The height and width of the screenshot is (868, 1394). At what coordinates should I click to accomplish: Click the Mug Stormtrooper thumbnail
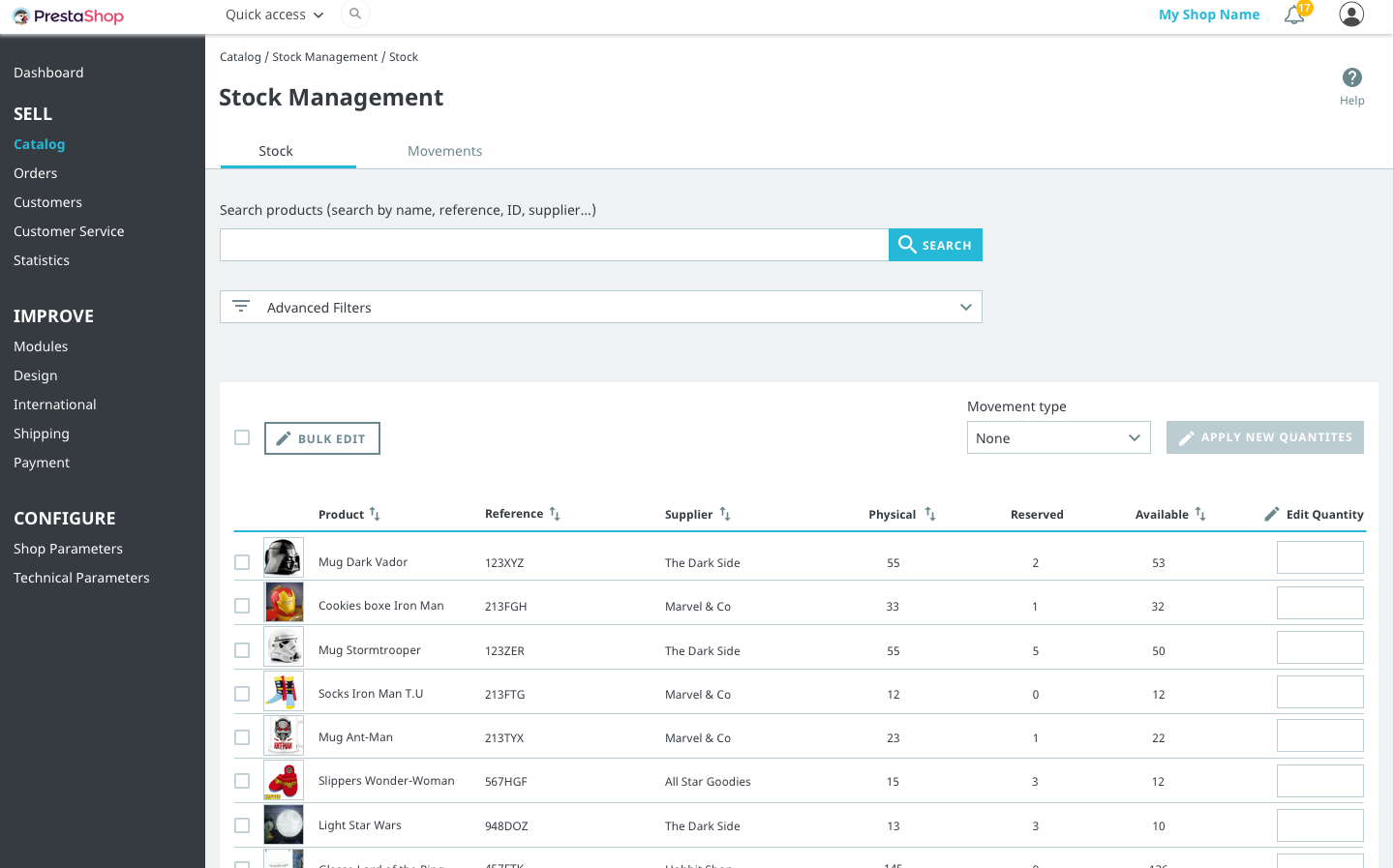(x=284, y=646)
